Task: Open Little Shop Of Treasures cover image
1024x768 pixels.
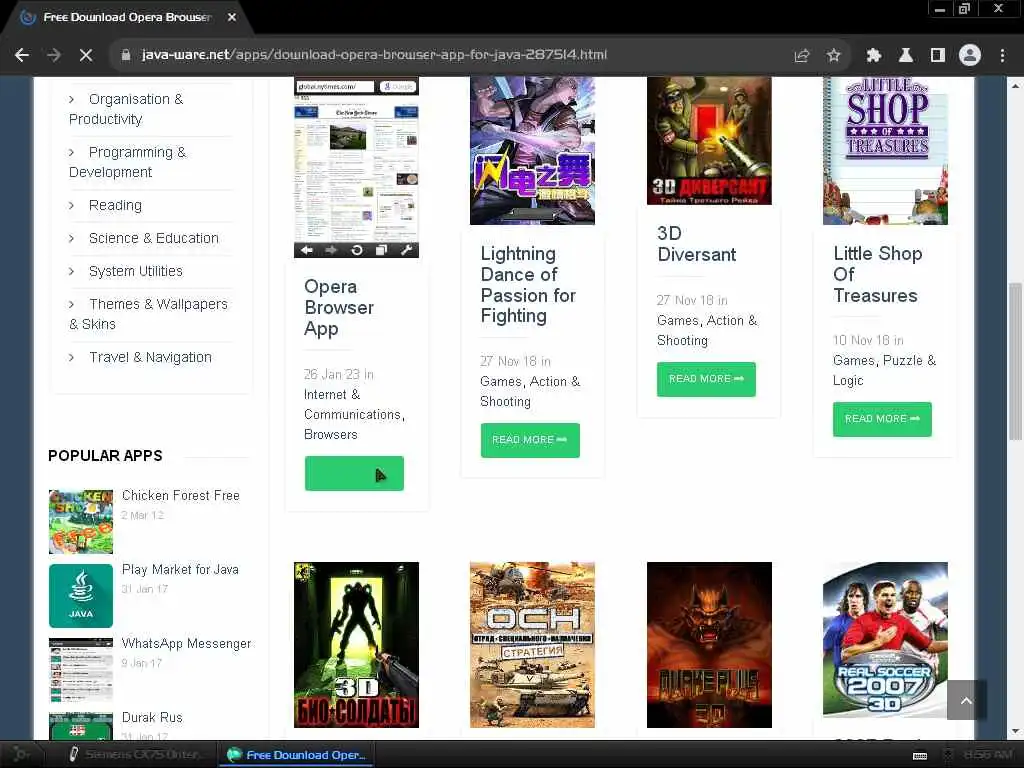Action: coord(886,151)
